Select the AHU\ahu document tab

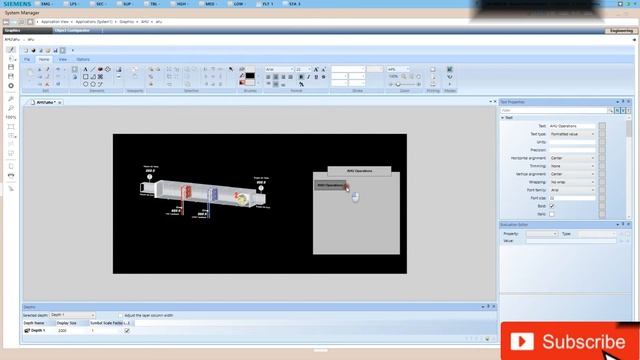pos(45,102)
